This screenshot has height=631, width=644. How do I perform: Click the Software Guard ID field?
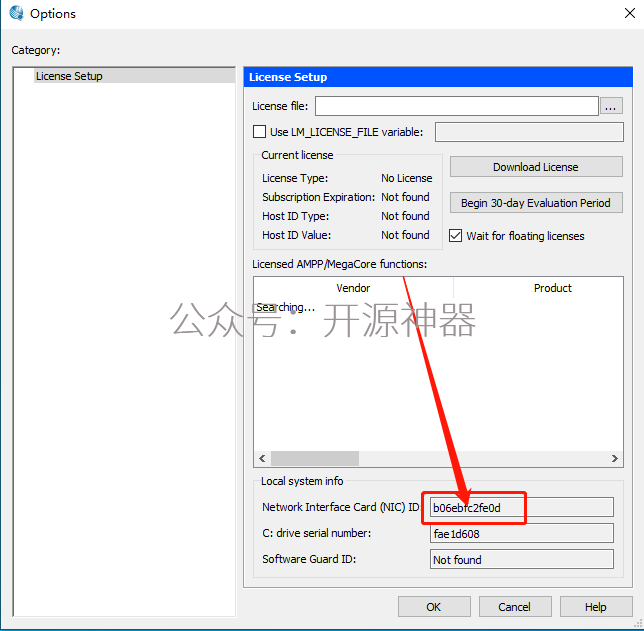tap(522, 559)
